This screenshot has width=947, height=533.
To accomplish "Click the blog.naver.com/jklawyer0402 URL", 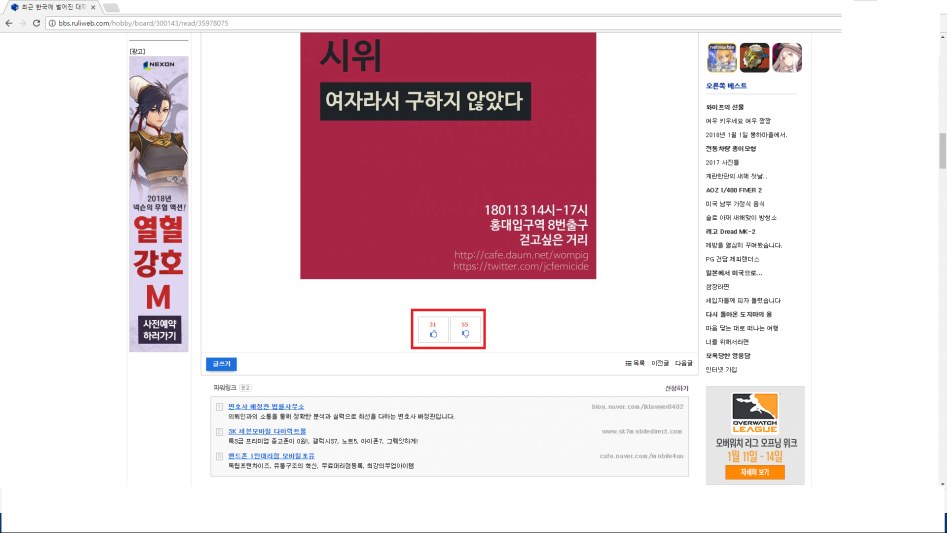I will (x=637, y=407).
